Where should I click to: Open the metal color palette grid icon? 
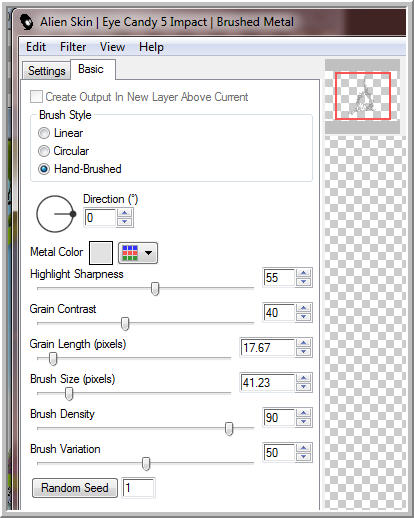click(130, 253)
